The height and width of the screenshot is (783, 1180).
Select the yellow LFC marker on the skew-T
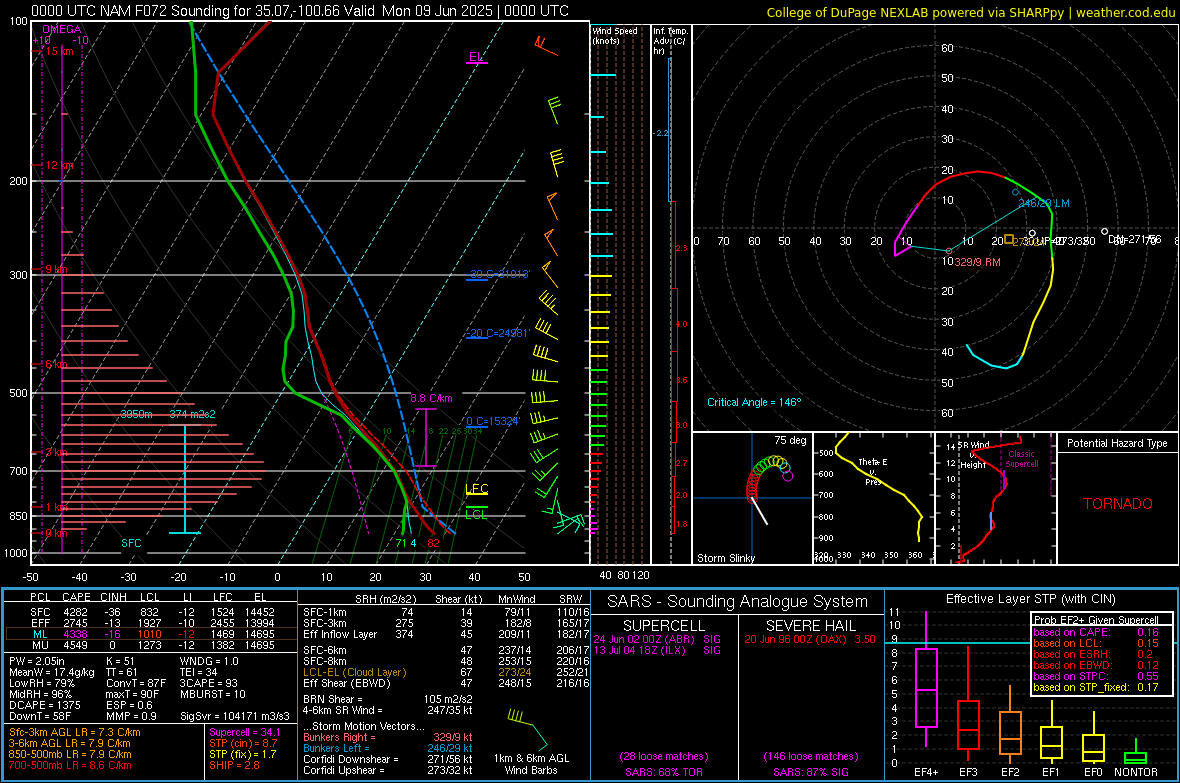click(x=476, y=489)
